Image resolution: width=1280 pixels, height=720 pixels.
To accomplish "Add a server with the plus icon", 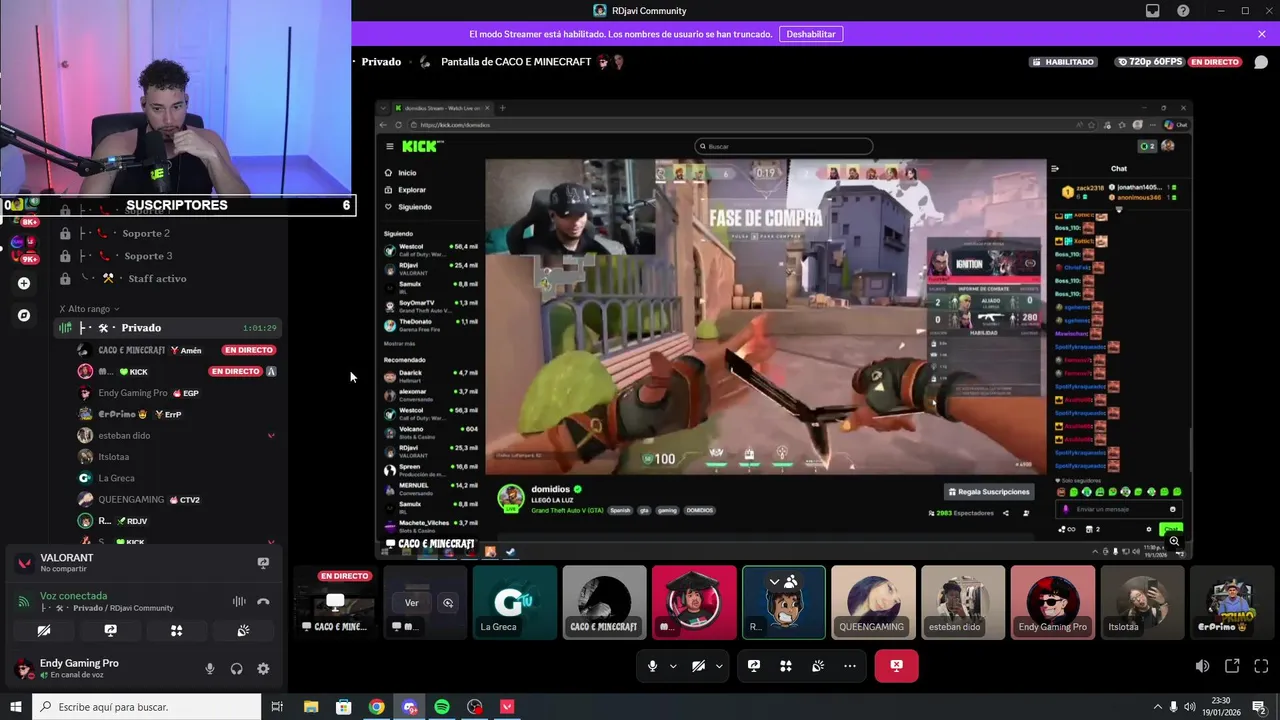I will coord(24,283).
